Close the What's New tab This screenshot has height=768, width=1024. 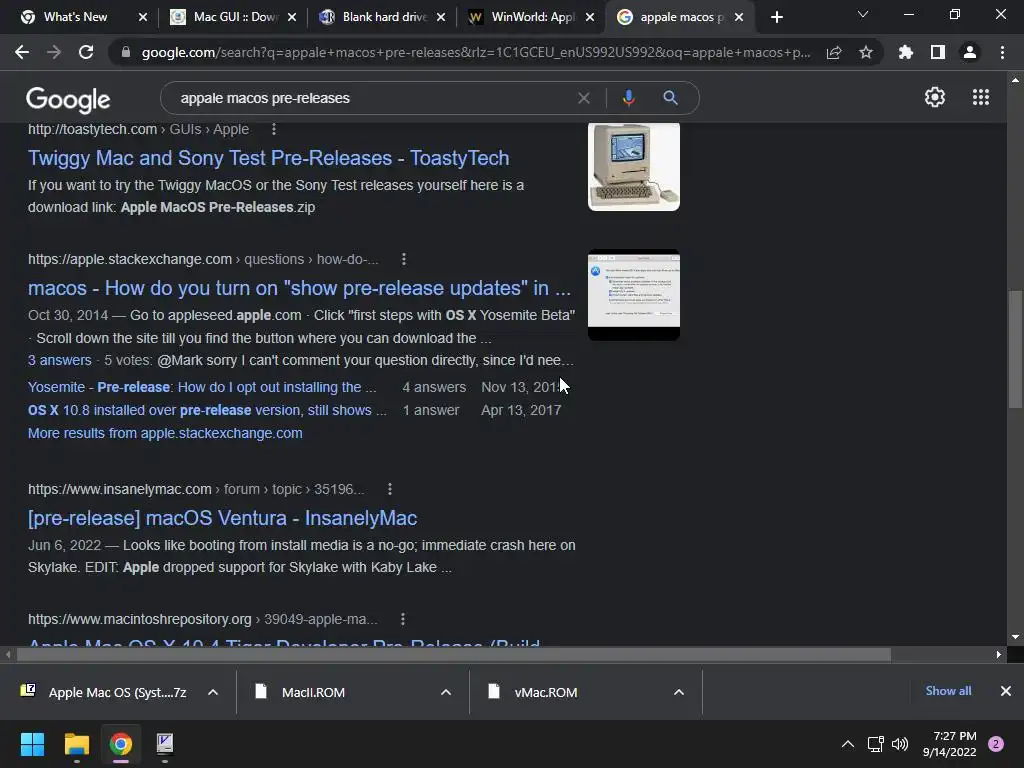143,17
